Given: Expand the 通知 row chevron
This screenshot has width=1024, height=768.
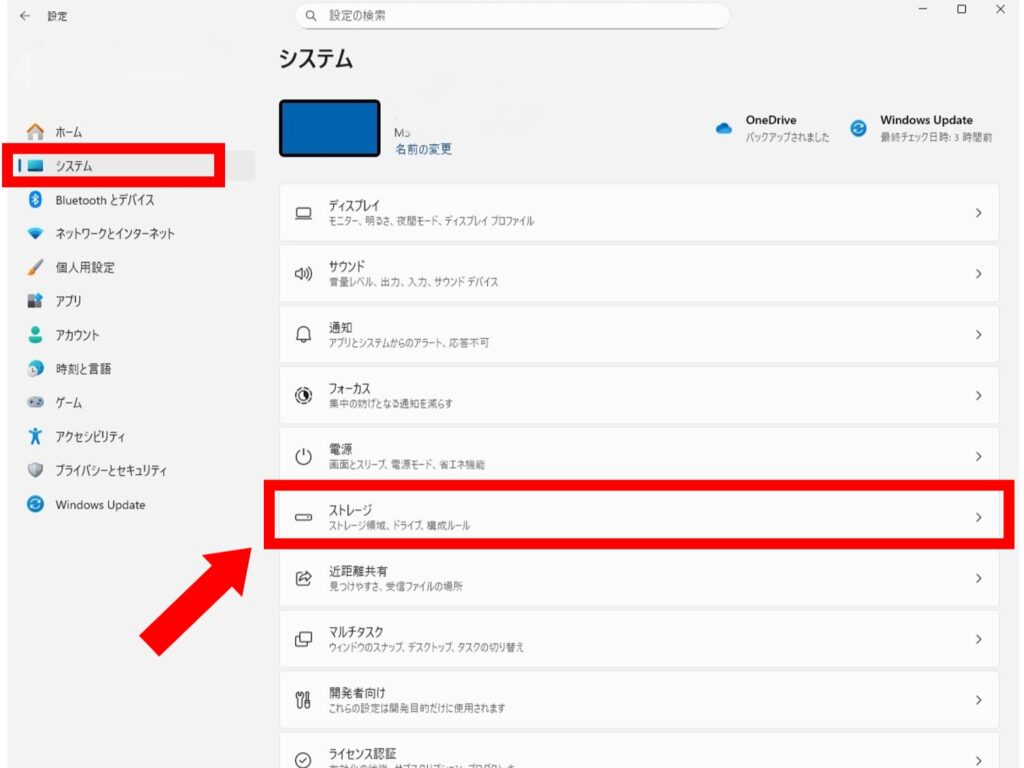Looking at the screenshot, I should pos(978,334).
